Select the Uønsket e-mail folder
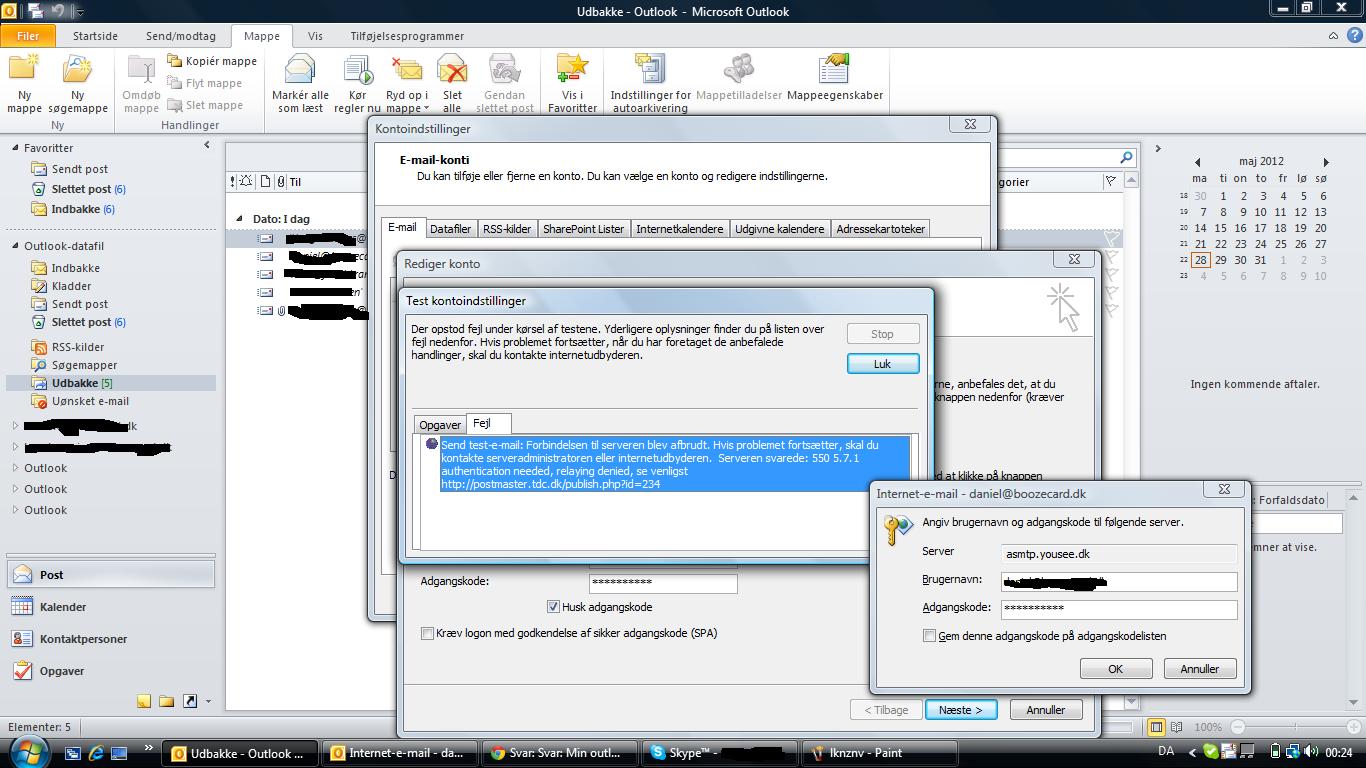Image resolution: width=1366 pixels, height=768 pixels. (90, 401)
